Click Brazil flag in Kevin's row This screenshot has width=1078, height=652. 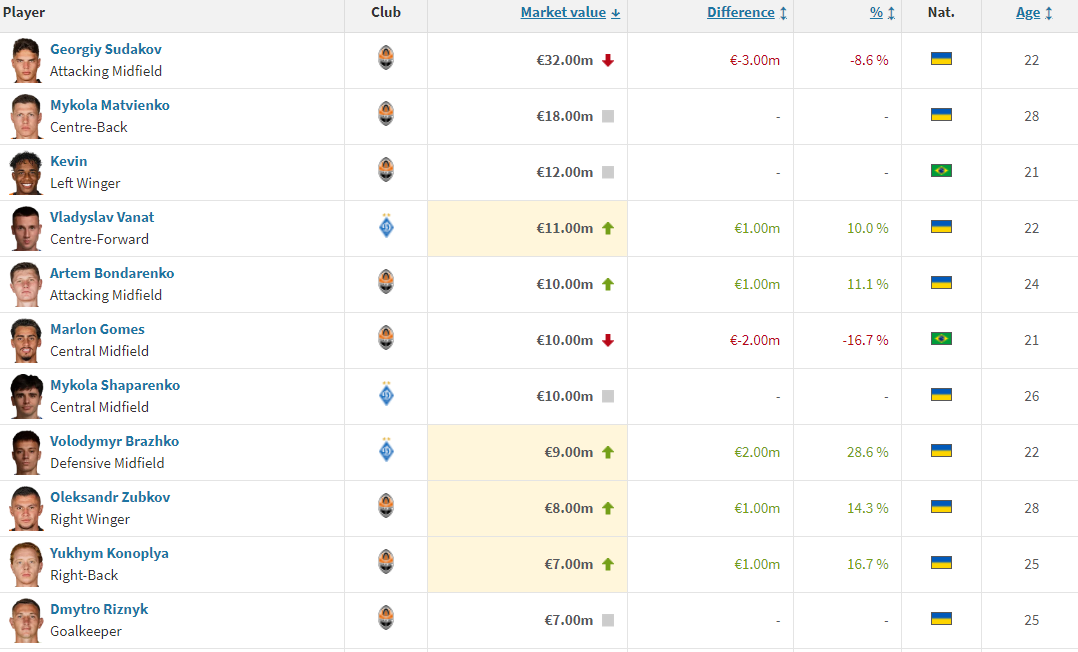(941, 171)
